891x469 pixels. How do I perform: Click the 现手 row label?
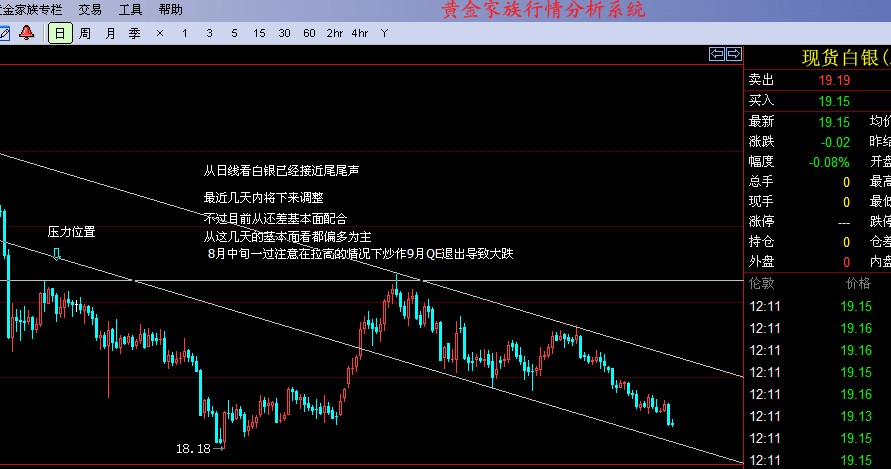(x=761, y=201)
